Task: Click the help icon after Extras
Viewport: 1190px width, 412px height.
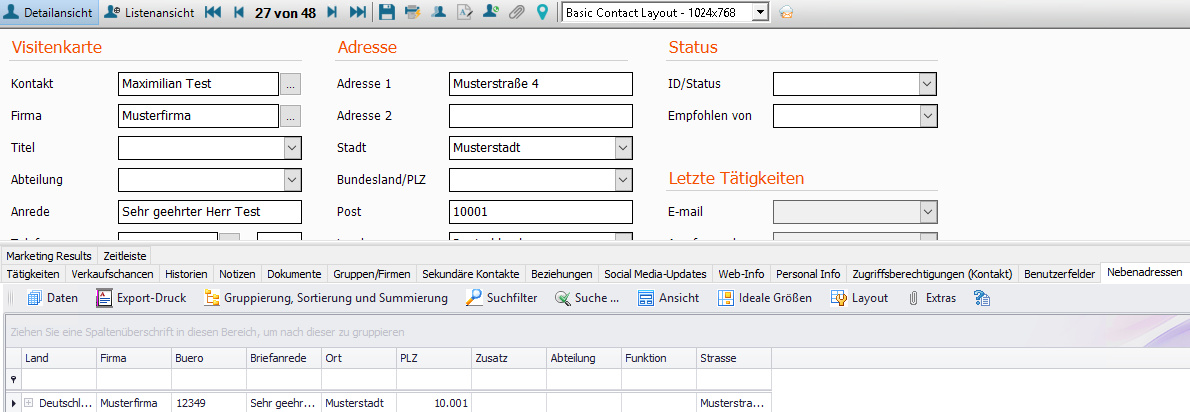Action: pyautogui.click(x=982, y=298)
